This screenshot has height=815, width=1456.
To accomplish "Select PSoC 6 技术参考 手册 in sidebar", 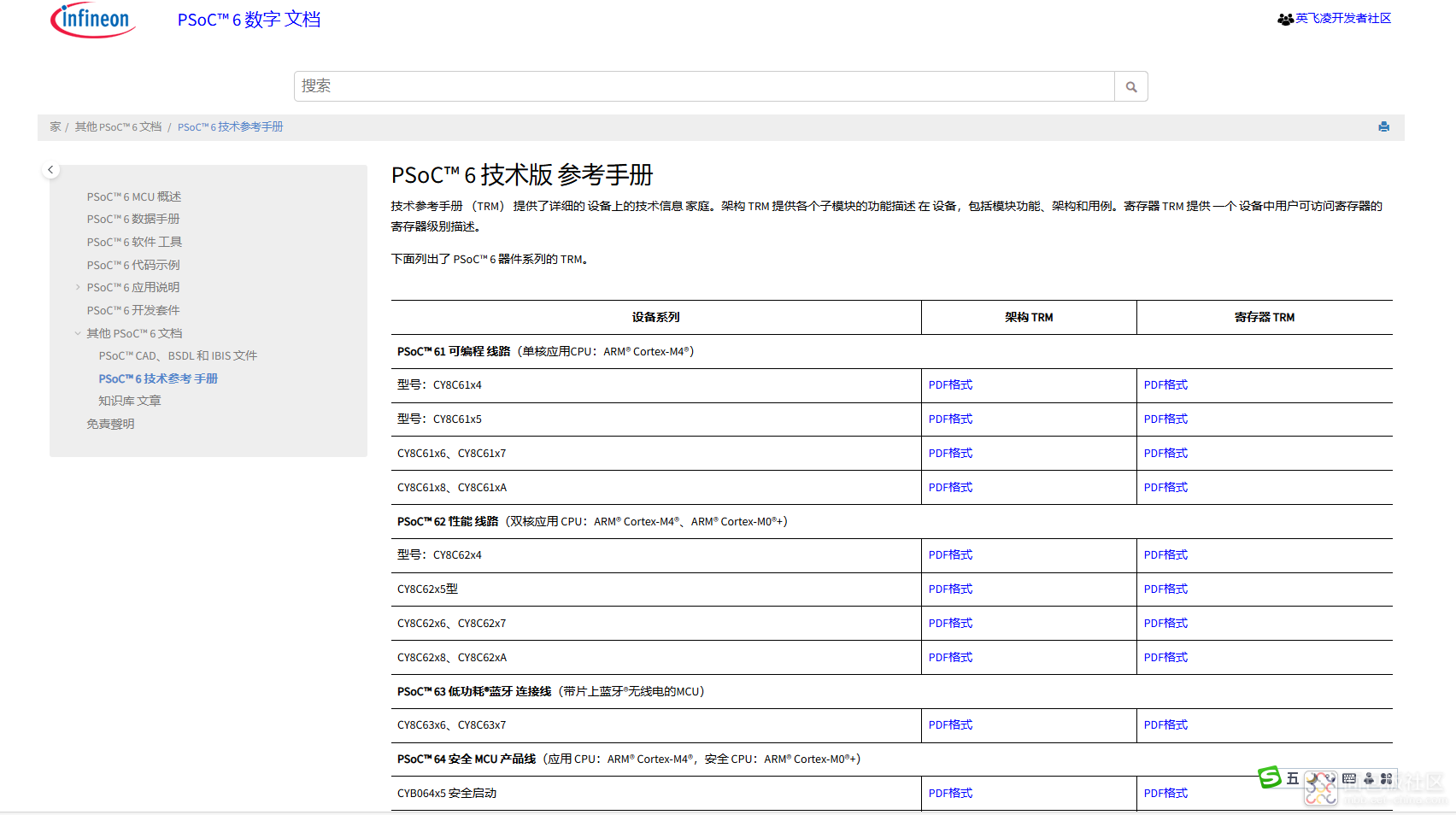I will 158,378.
